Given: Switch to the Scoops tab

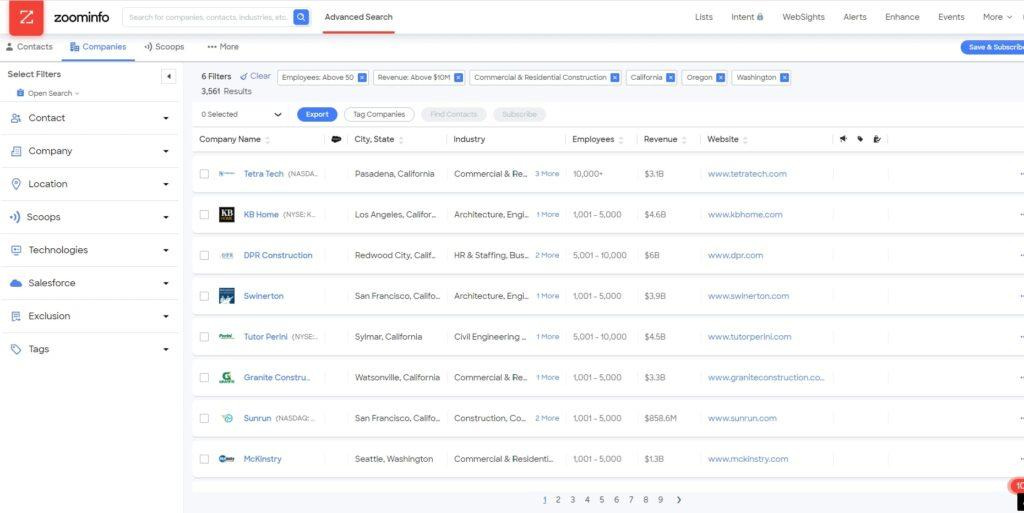Looking at the screenshot, I should tap(164, 47).
